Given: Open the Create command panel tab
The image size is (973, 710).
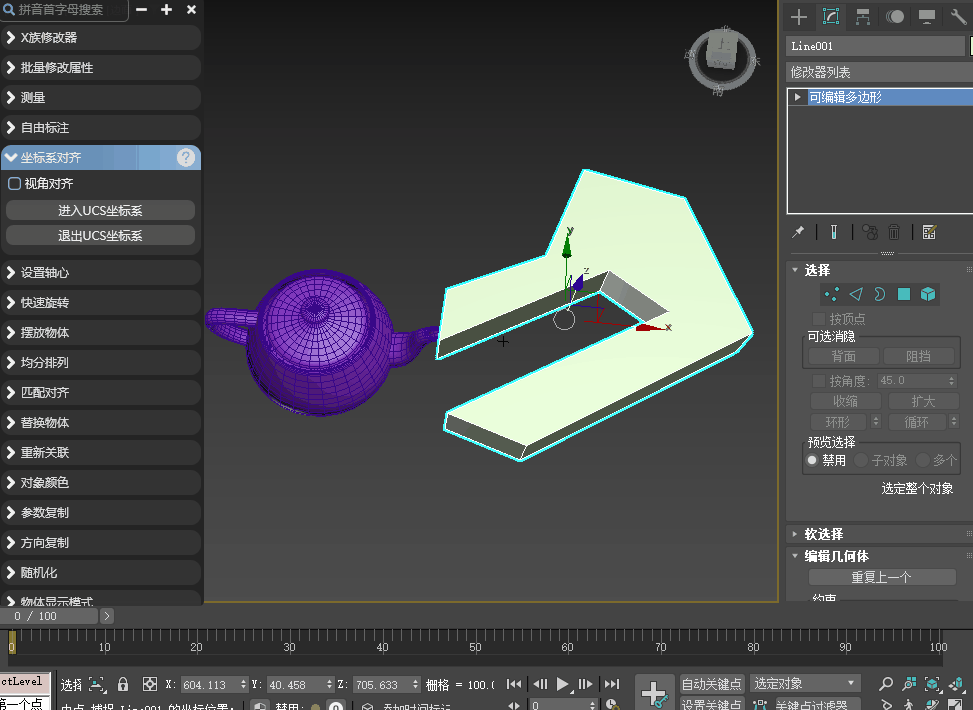Looking at the screenshot, I should click(799, 17).
